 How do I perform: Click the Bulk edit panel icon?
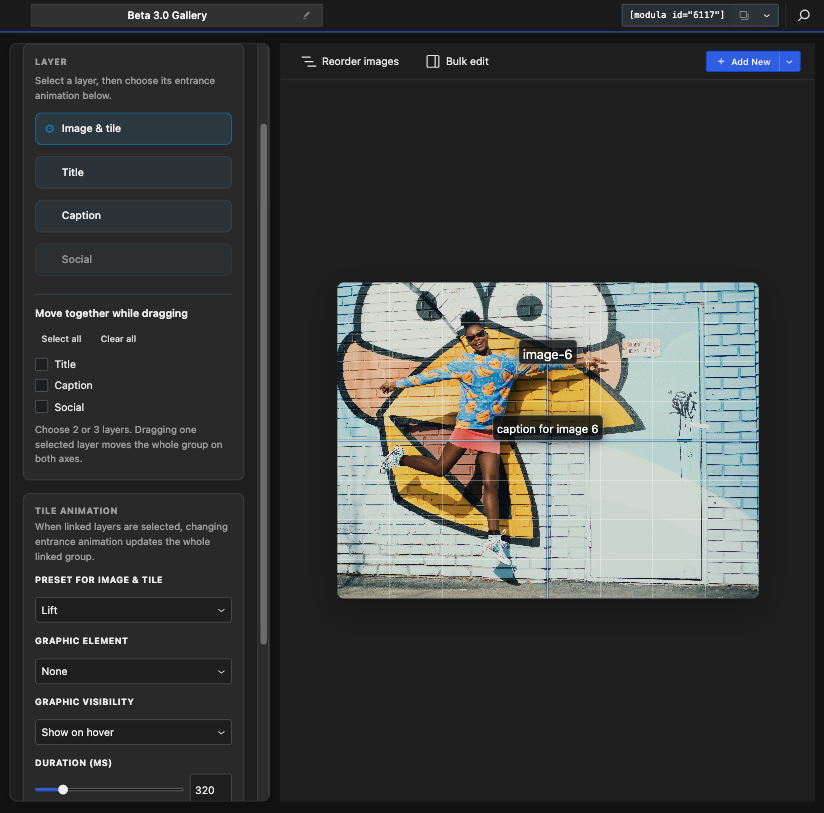432,61
